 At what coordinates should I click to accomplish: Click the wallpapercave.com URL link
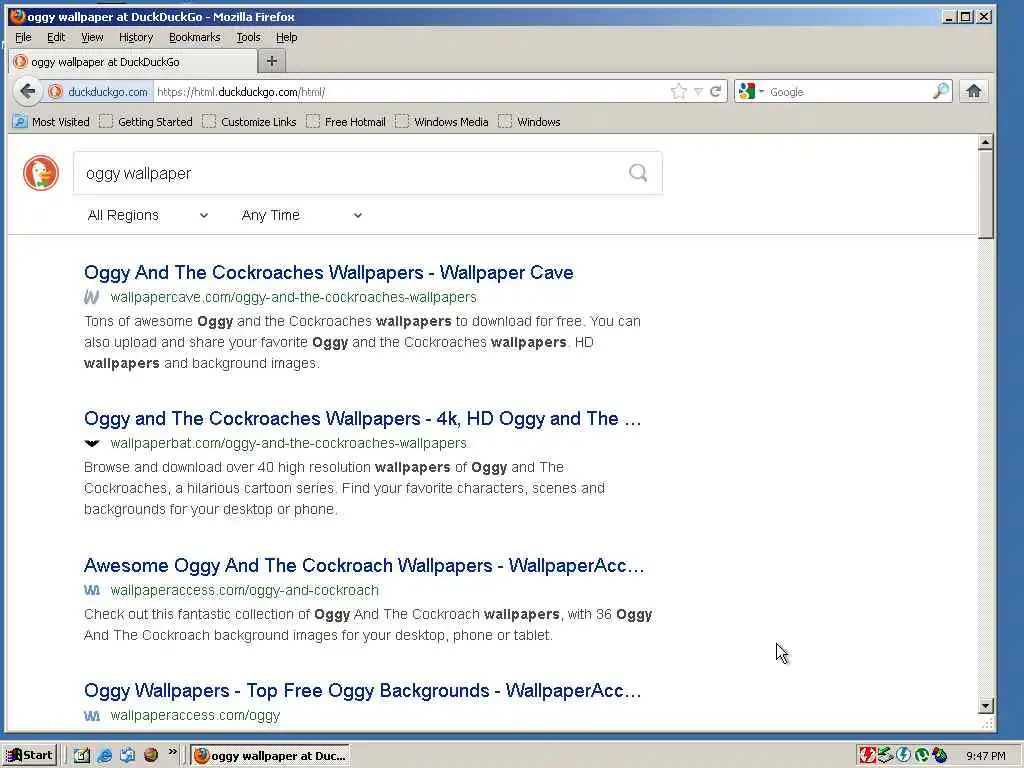click(x=293, y=297)
